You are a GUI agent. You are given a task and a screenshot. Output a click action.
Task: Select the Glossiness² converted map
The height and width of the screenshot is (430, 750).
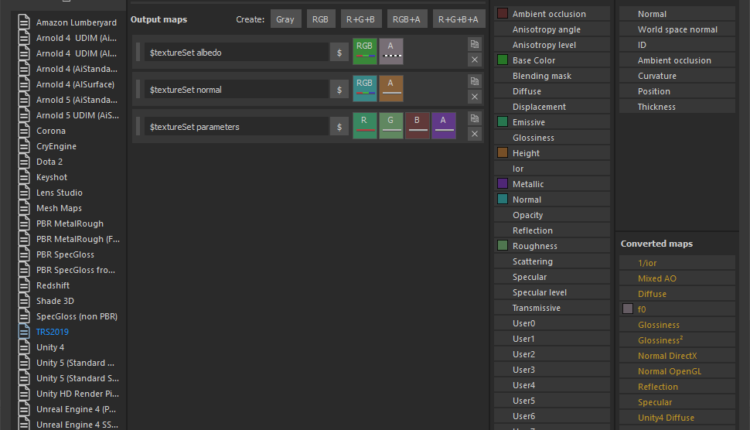tap(677, 340)
